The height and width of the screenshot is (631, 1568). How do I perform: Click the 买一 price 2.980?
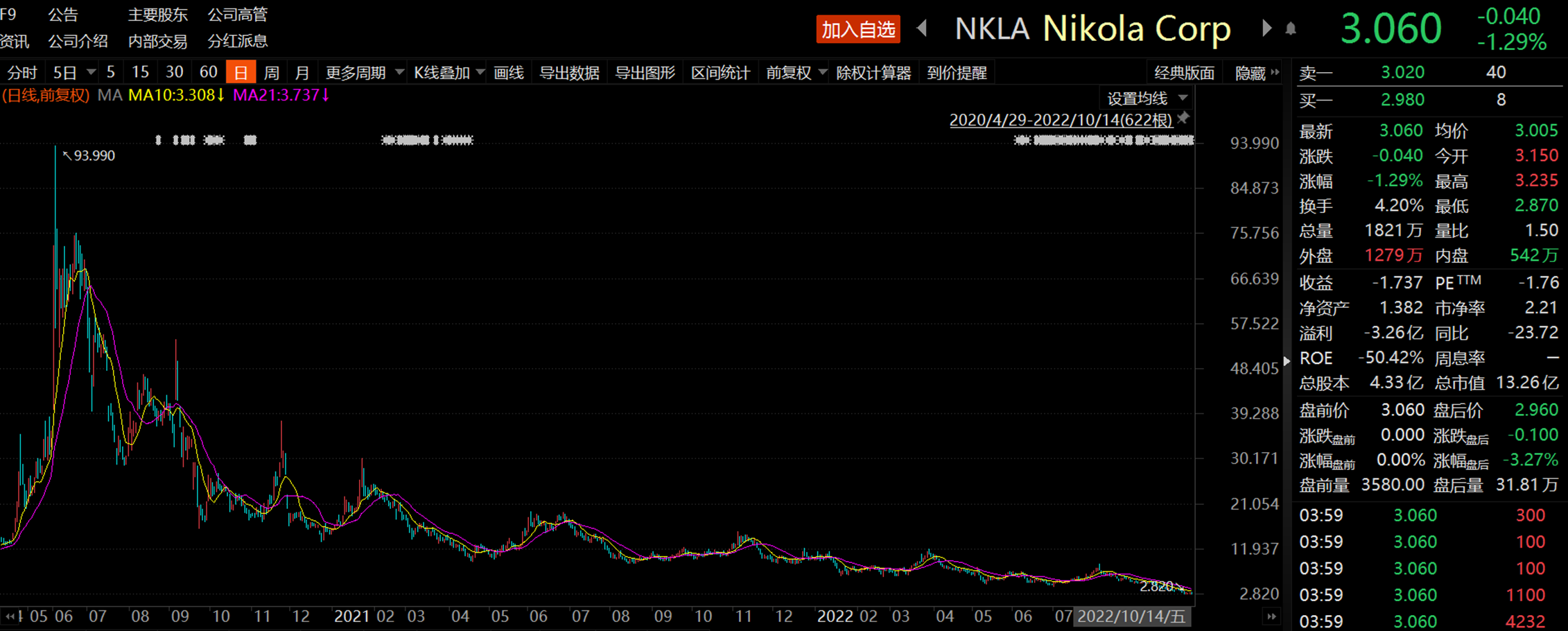coord(1402,100)
